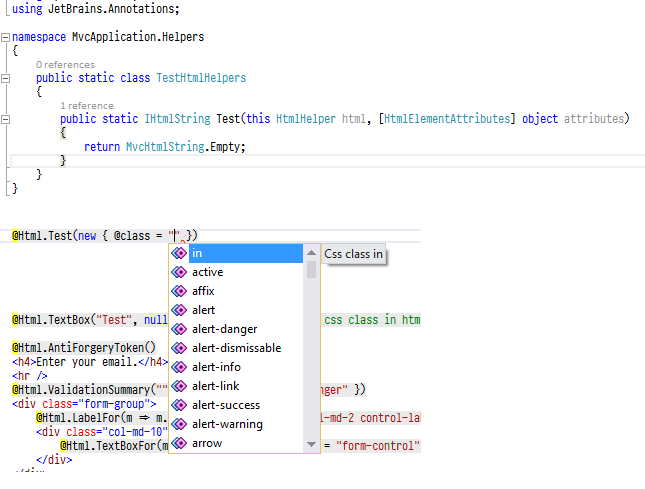This screenshot has width=645, height=489.
Task: Open '0 references' CodeLens above class
Action: [65, 64]
